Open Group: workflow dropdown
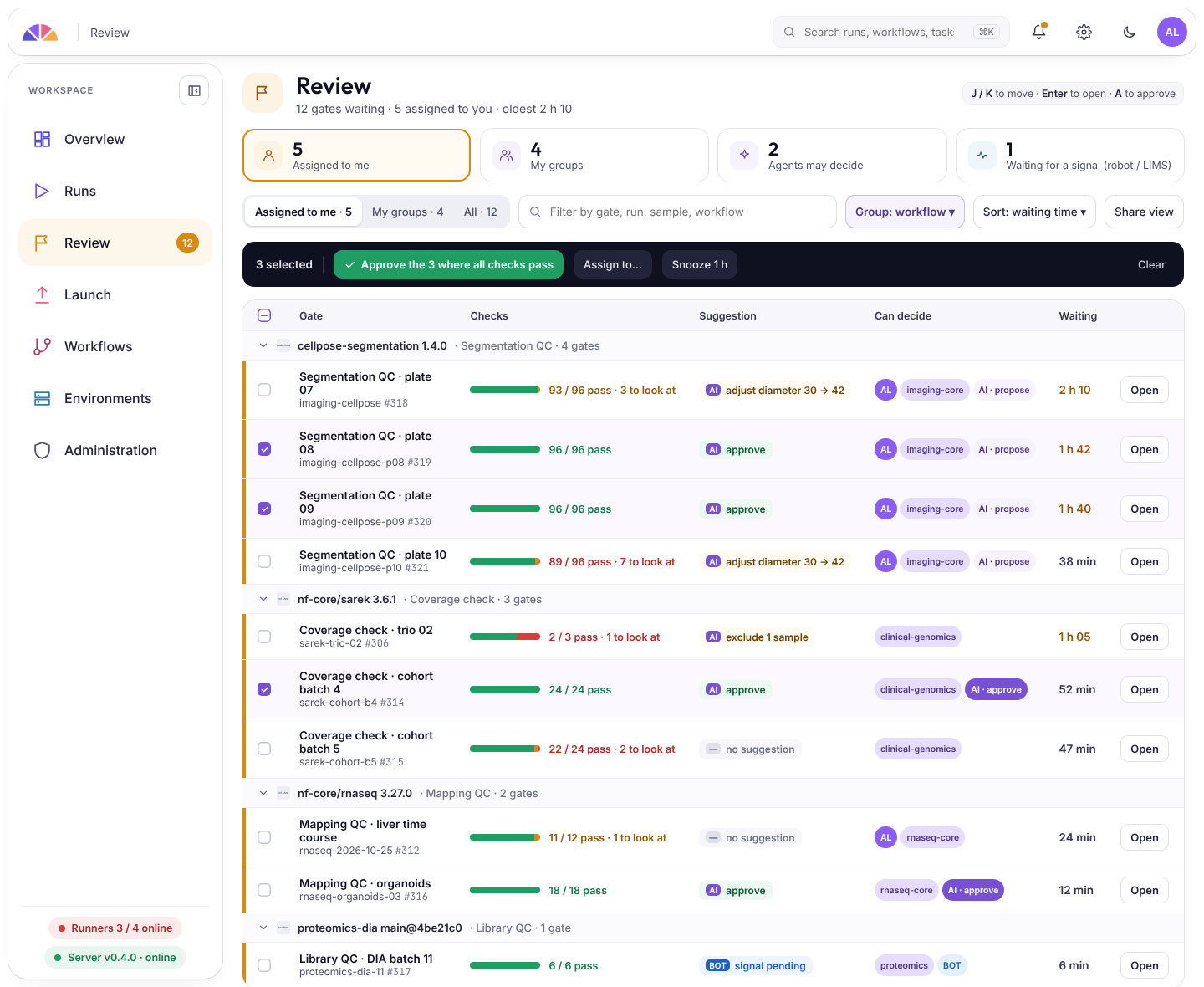 pos(905,212)
